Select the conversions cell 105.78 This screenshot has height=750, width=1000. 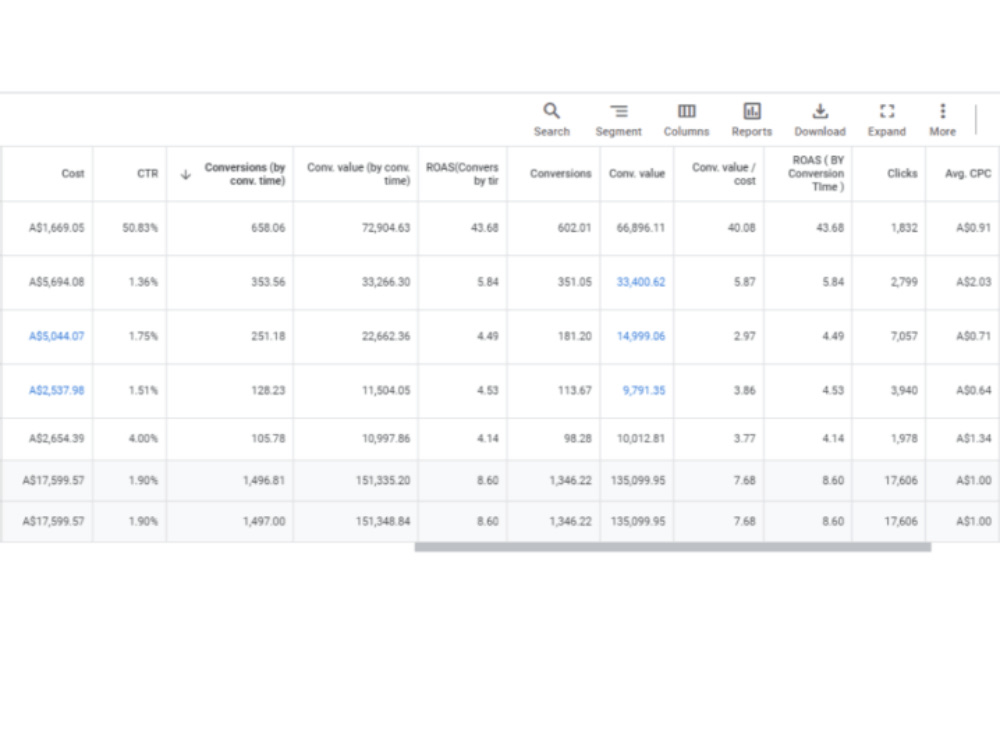coord(268,439)
